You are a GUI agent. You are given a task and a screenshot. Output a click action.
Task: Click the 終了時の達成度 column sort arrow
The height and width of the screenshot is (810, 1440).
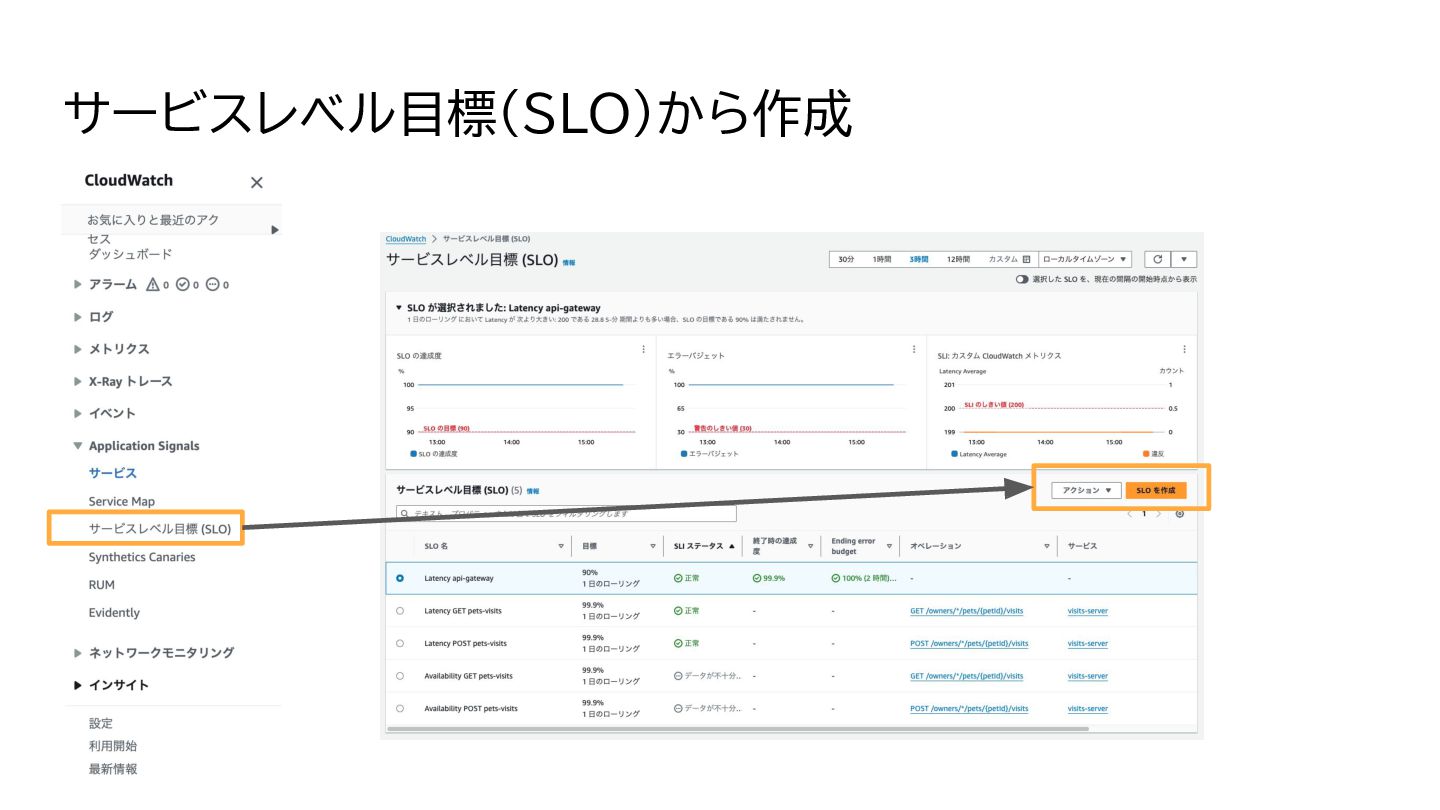[810, 546]
